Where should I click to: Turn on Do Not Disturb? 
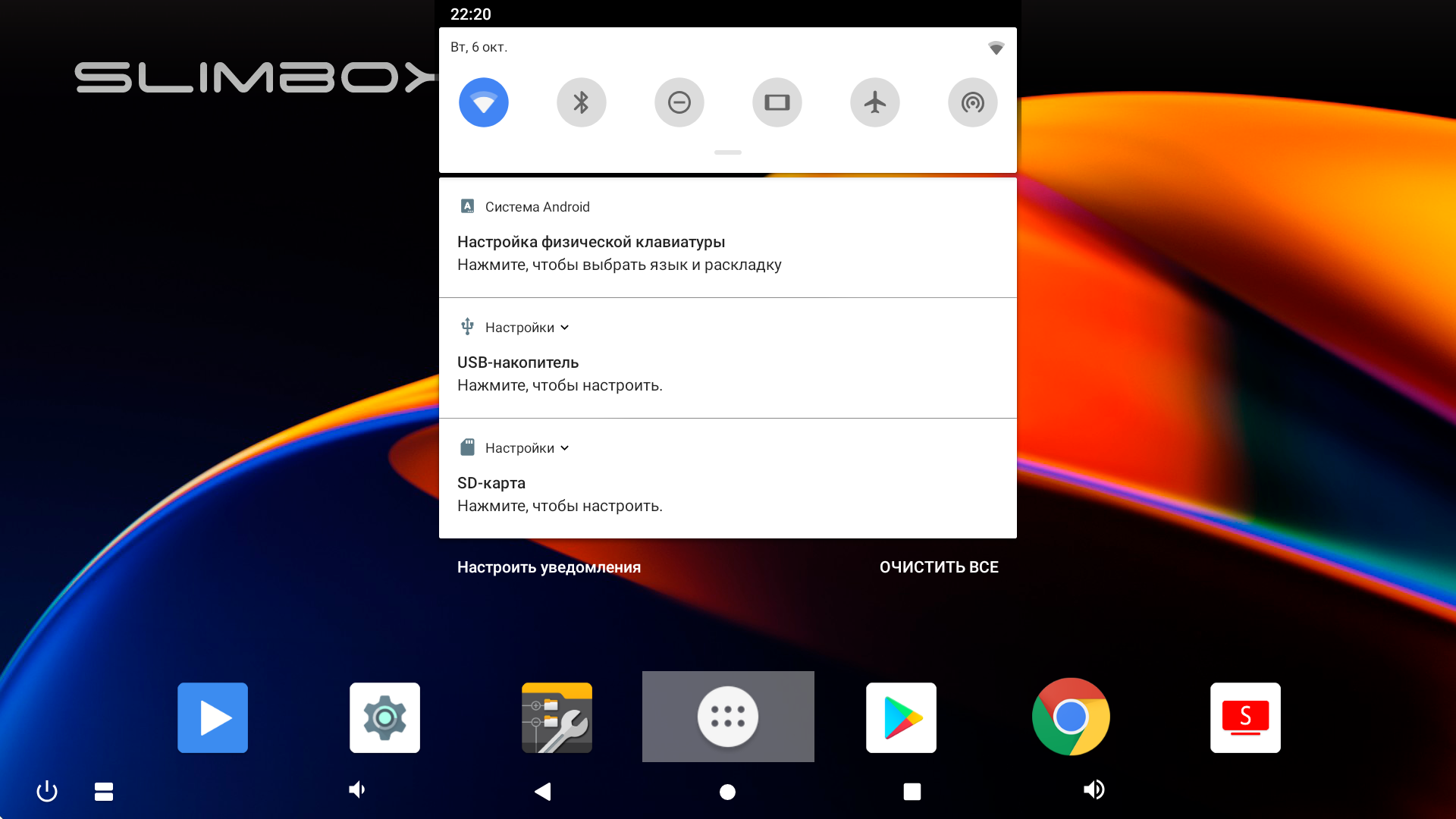[679, 102]
